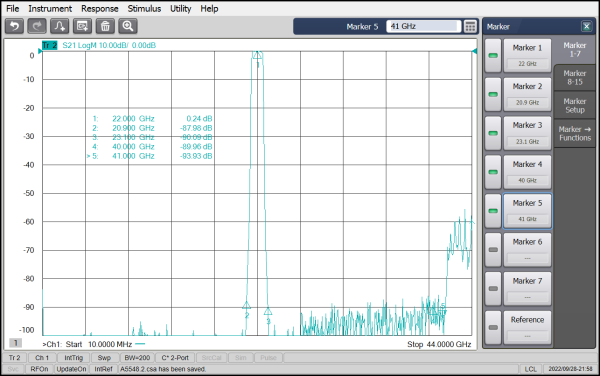
Task: Toggle Marker 5 on/off indicator
Action: (x=493, y=211)
